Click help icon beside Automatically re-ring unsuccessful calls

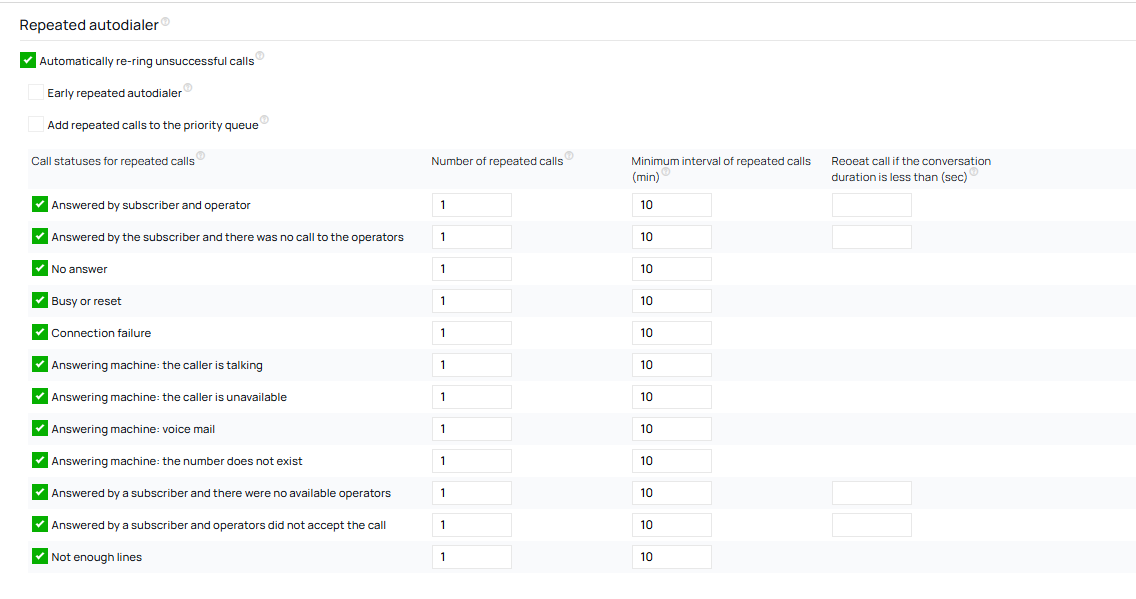coord(260,57)
